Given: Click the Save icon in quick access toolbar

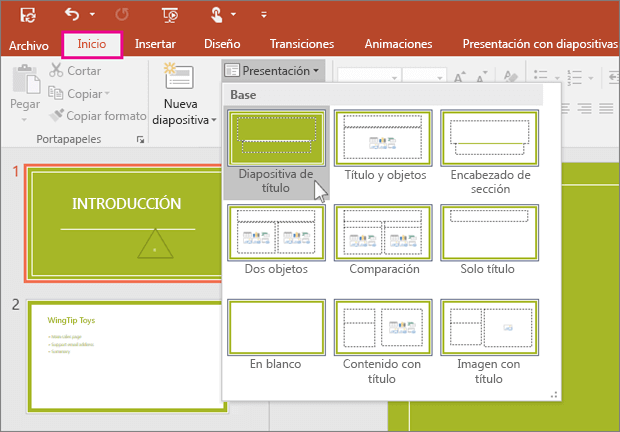Looking at the screenshot, I should click(x=28, y=15).
